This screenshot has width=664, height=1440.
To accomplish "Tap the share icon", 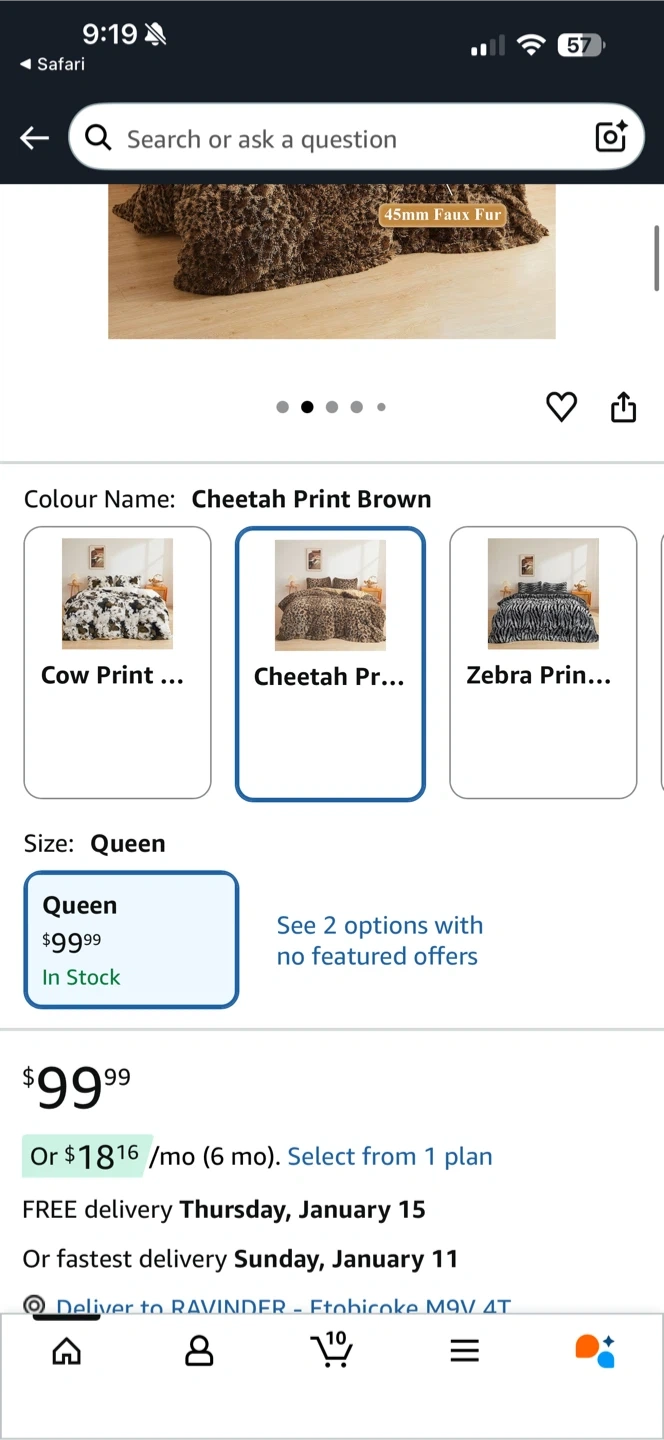I will click(623, 407).
